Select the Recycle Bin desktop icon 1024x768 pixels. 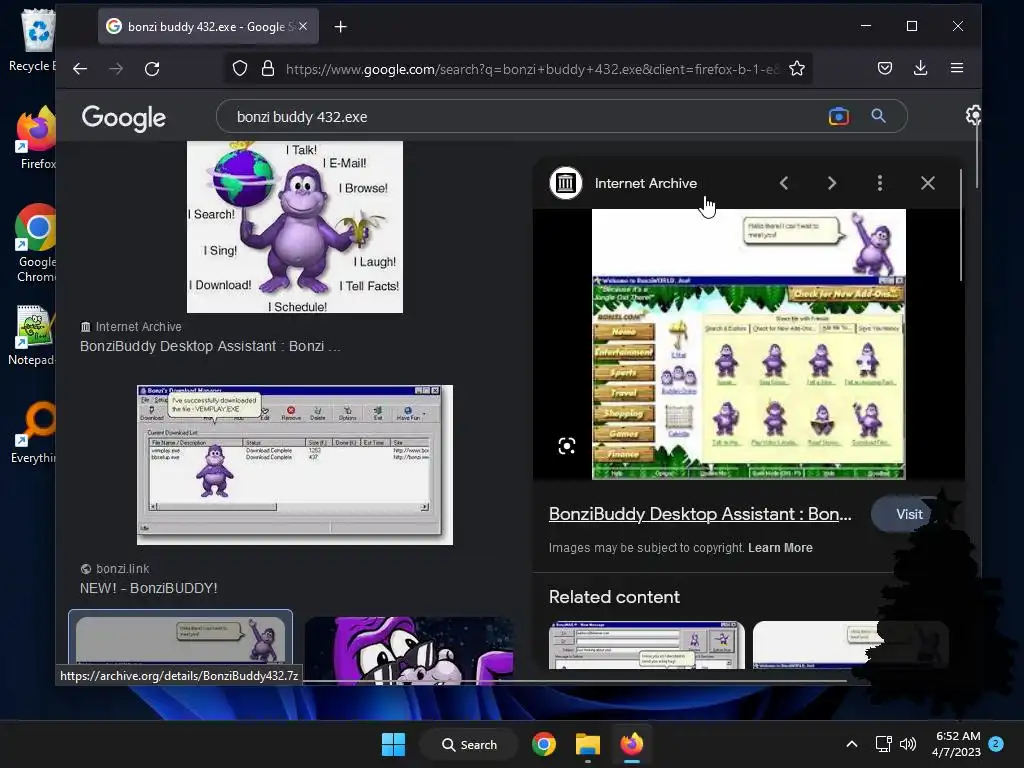pyautogui.click(x=33, y=40)
